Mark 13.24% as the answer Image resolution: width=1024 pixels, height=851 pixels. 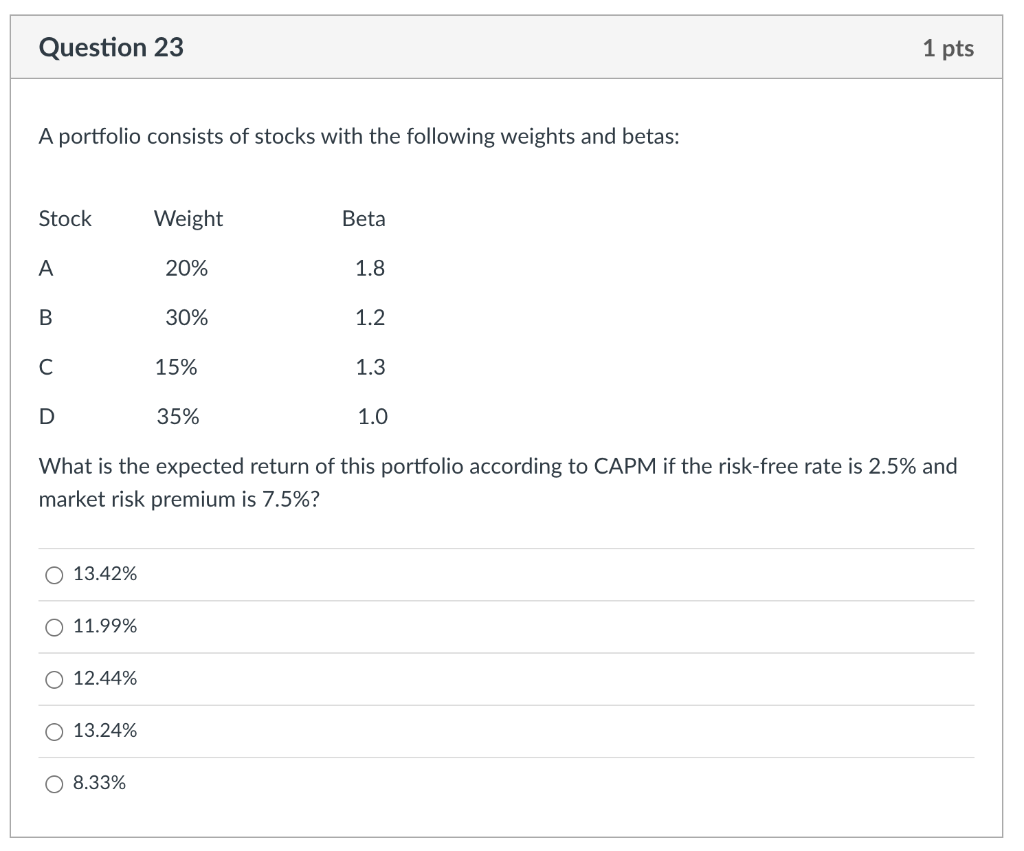(x=53, y=731)
